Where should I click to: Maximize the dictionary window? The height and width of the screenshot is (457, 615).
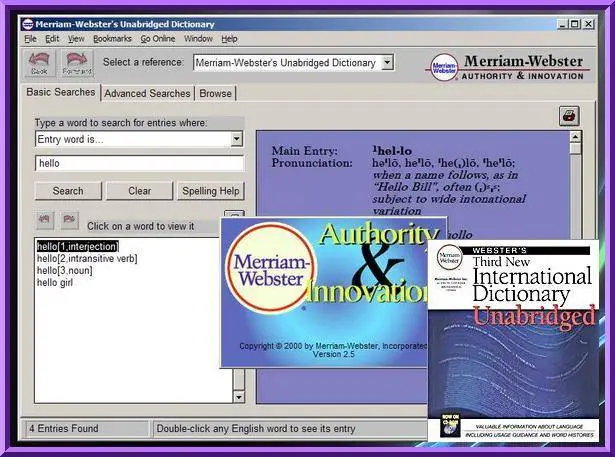(575, 24)
